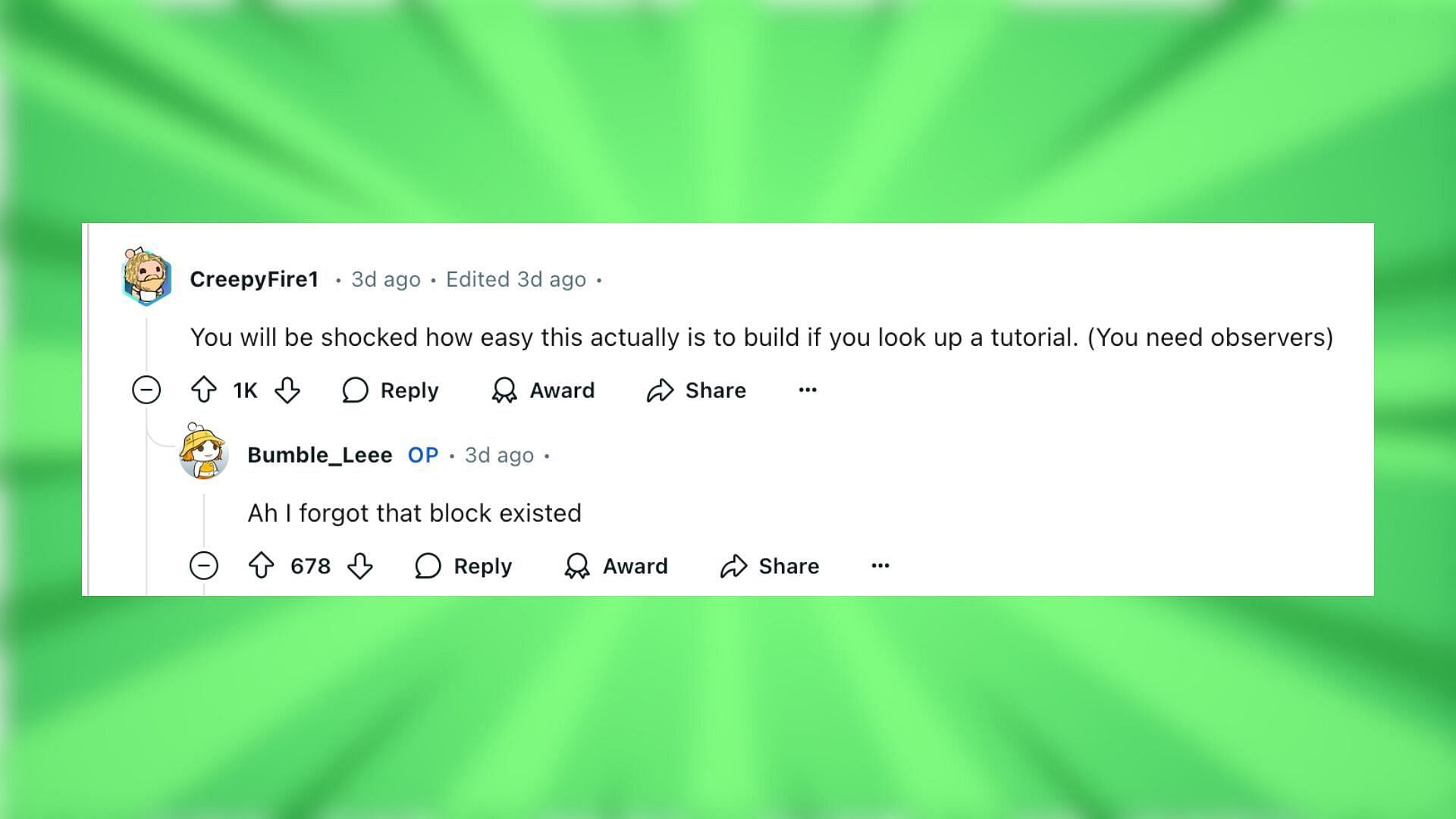This screenshot has height=819, width=1456.
Task: Click the CreepyFire1 username link
Action: click(x=253, y=278)
